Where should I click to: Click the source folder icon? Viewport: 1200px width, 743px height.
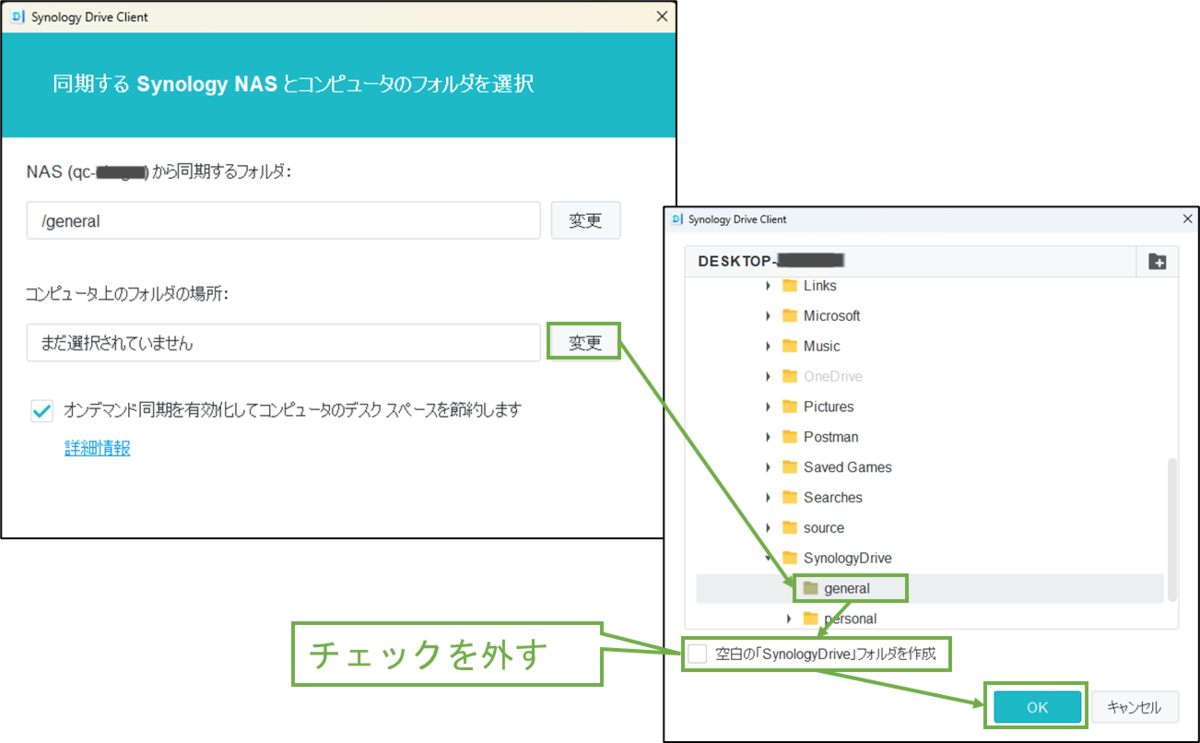pyautogui.click(x=789, y=528)
